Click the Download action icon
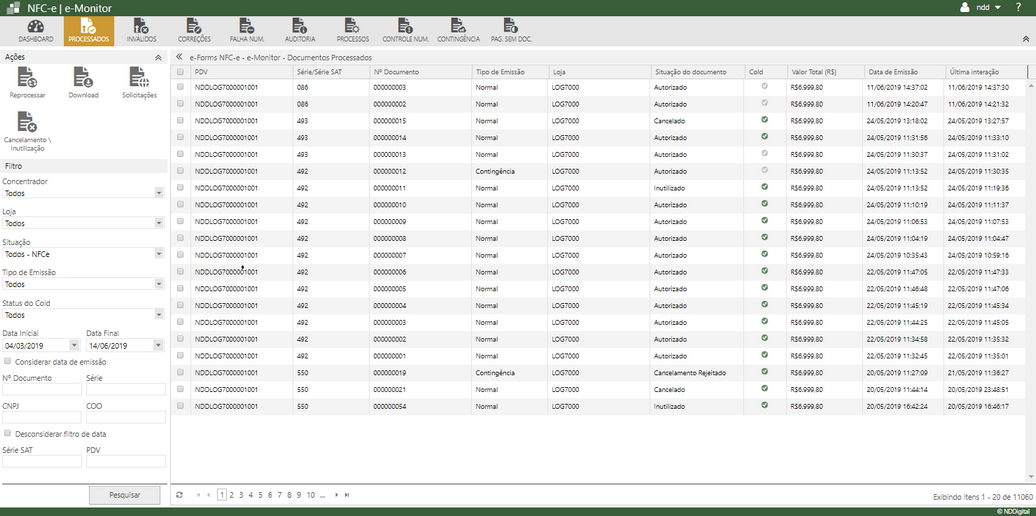This screenshot has width=1036, height=516. (84, 79)
